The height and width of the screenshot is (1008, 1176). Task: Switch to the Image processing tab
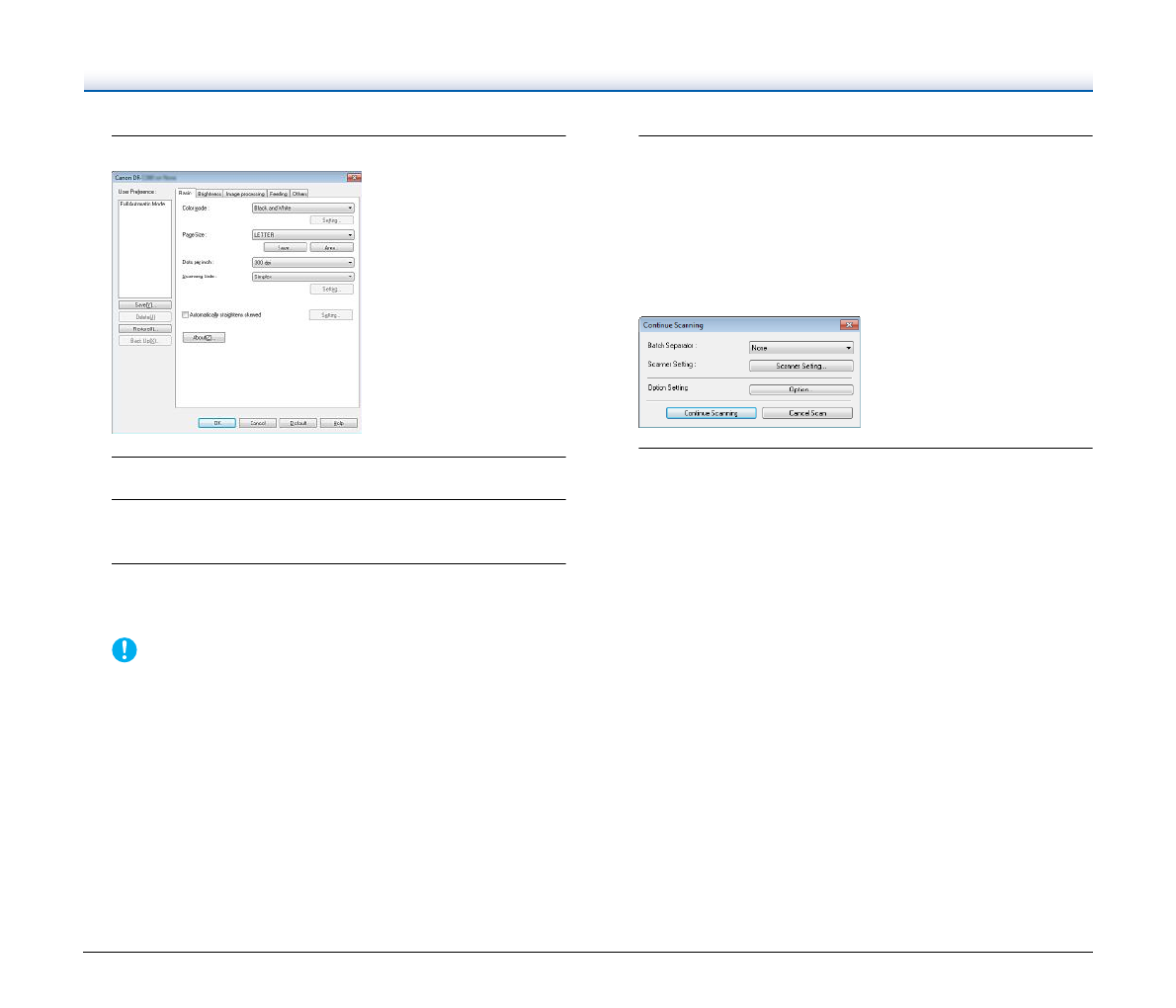click(x=244, y=194)
